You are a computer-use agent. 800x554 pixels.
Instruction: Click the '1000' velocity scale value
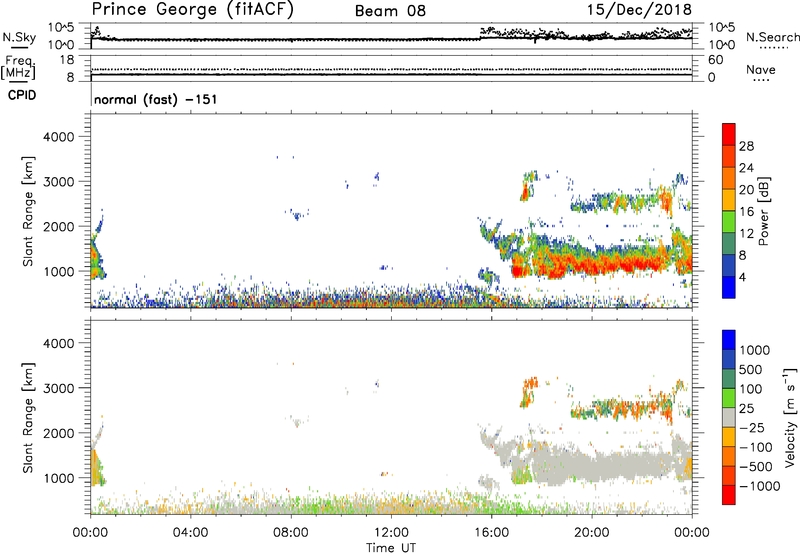coord(755,350)
